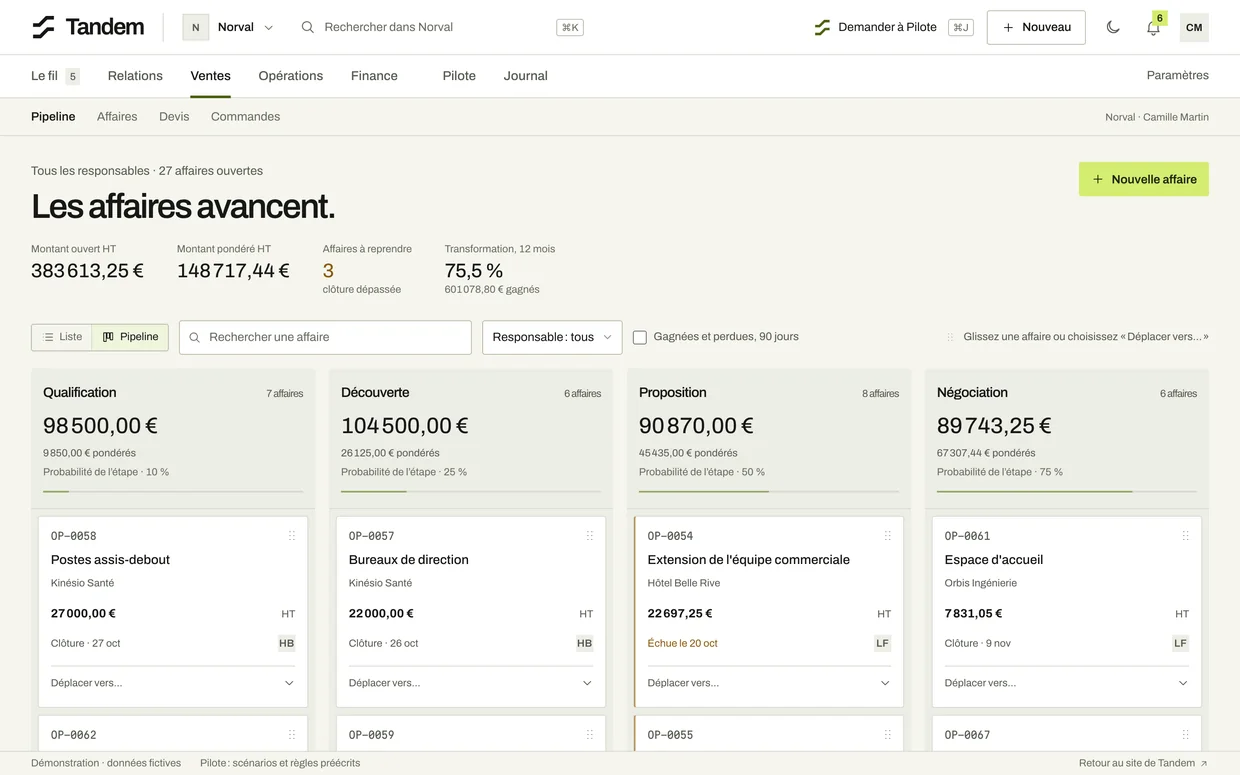Focus the Rechercher une affaire field

pyautogui.click(x=325, y=337)
